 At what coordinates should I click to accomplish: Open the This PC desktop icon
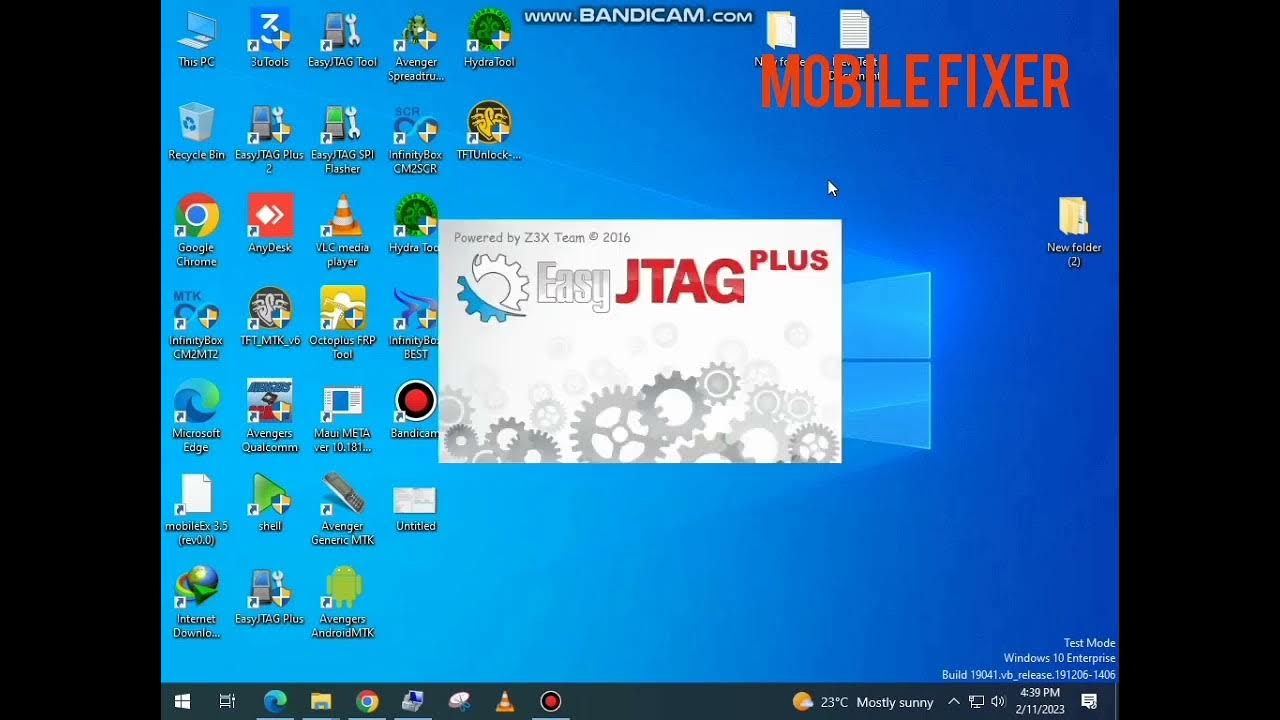click(196, 39)
